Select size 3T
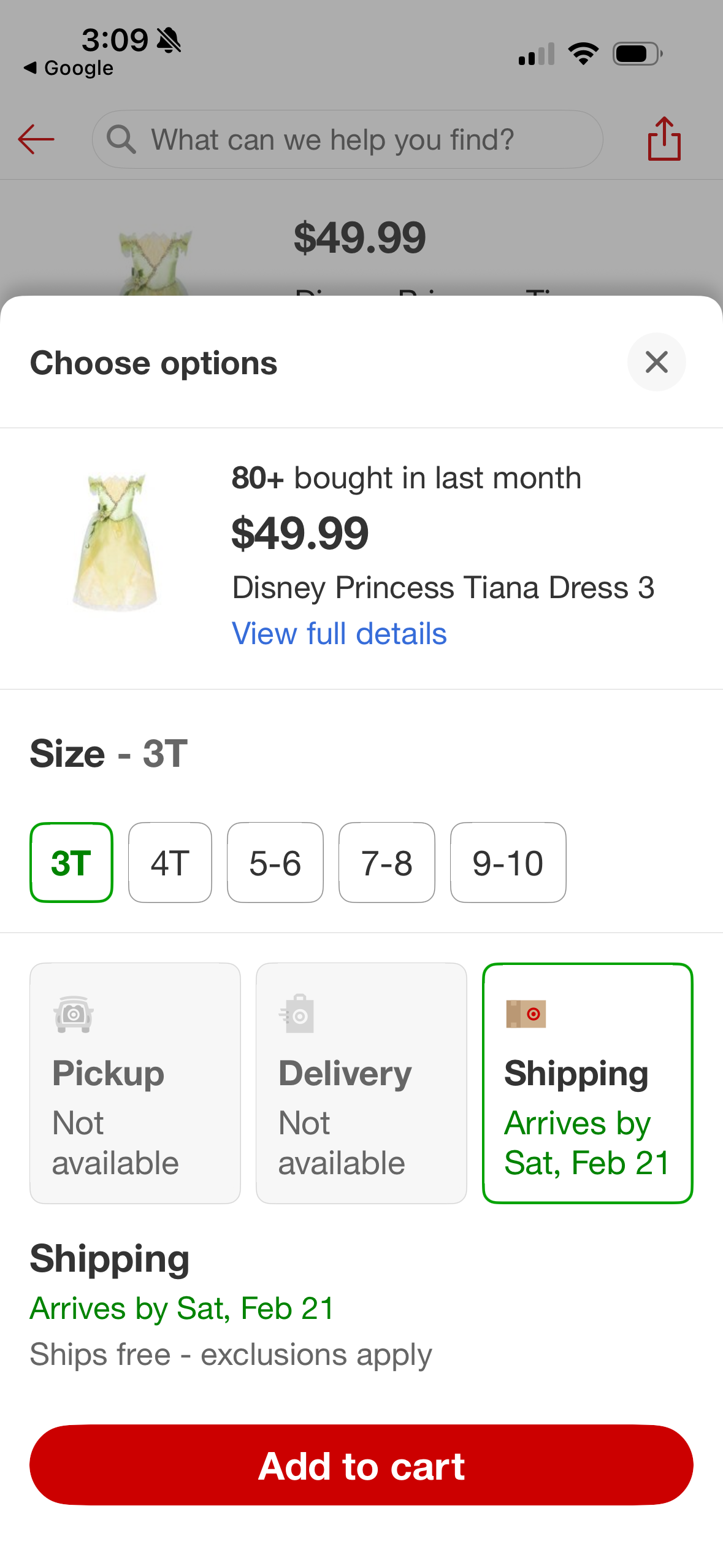The height and width of the screenshot is (1568, 723). (x=72, y=862)
